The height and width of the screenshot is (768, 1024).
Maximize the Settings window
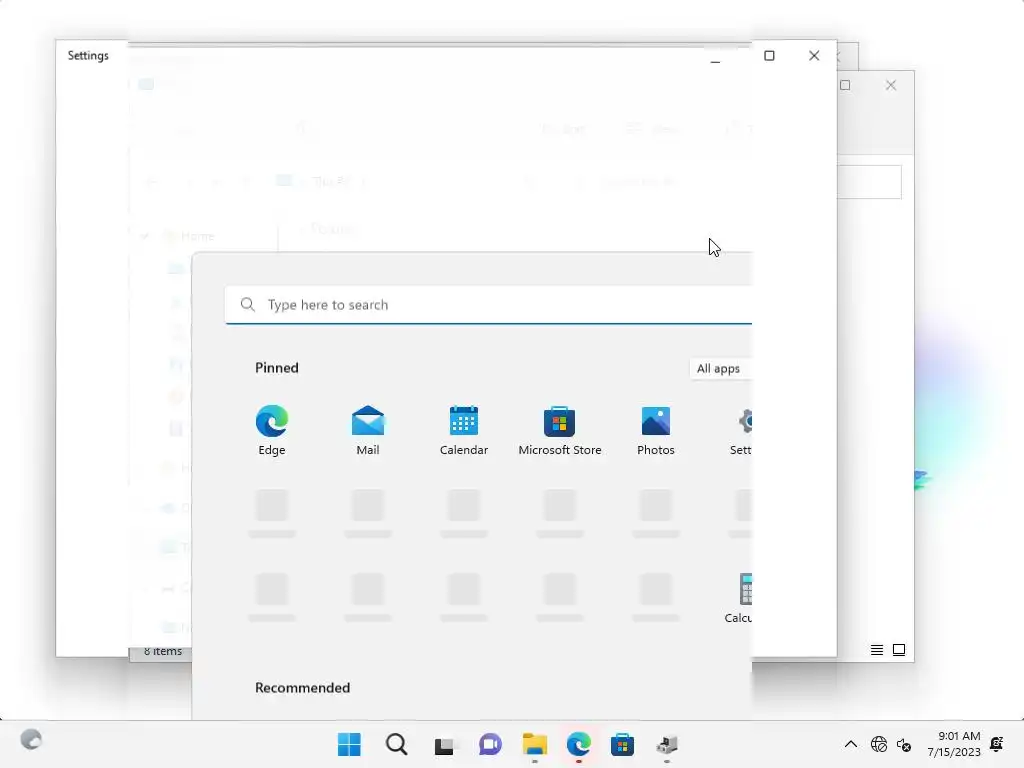[769, 56]
